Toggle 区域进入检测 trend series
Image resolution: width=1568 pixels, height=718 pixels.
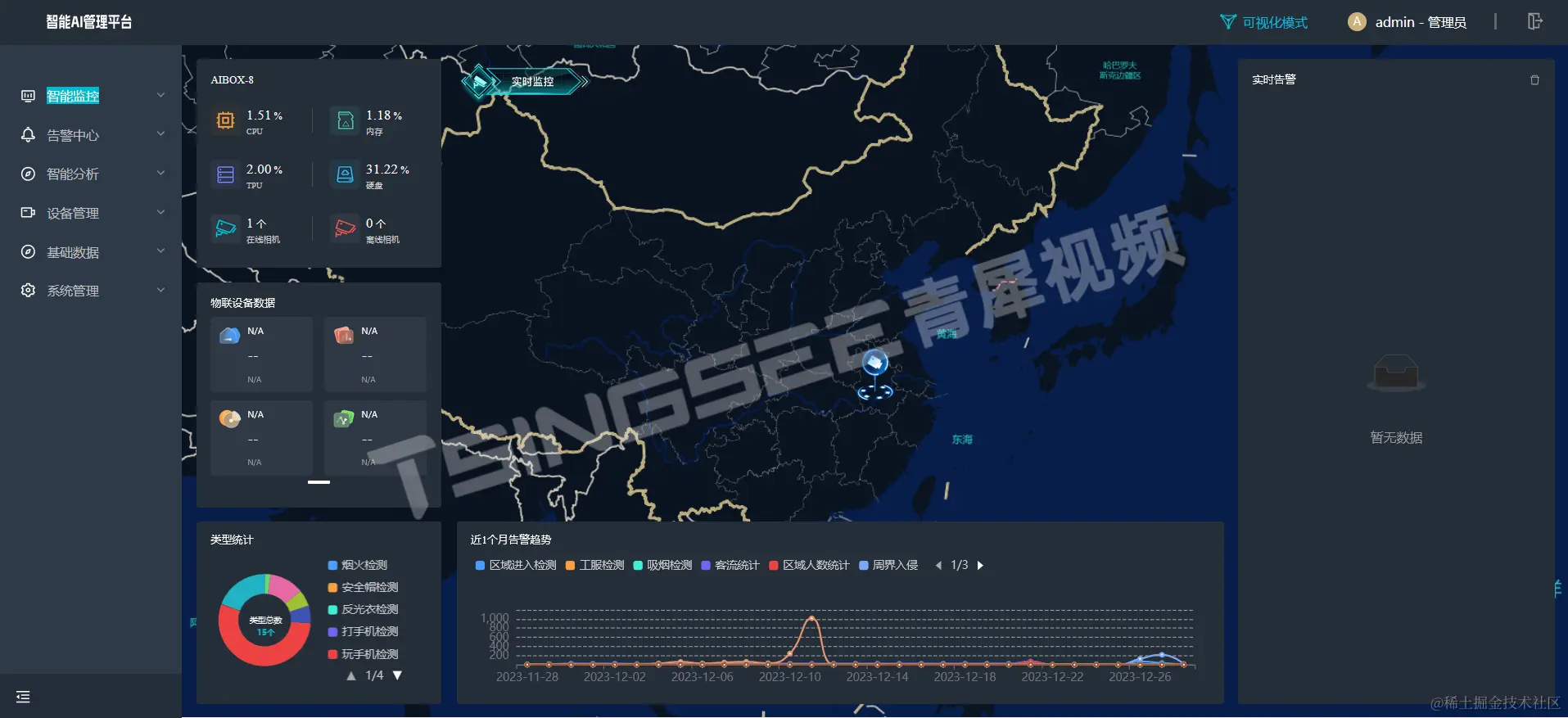coord(516,565)
